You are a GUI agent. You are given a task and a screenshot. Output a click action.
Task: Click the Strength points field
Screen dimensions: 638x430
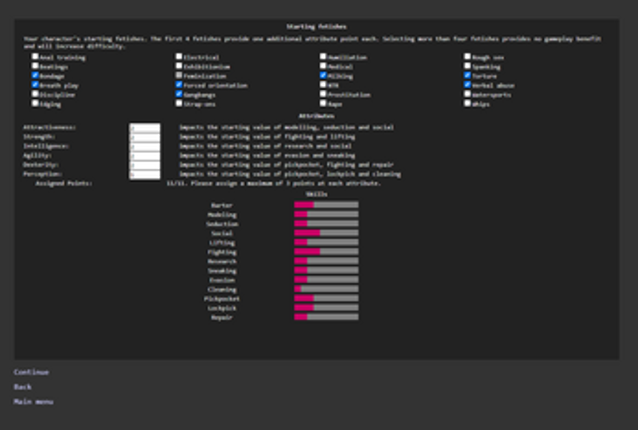pyautogui.click(x=145, y=137)
